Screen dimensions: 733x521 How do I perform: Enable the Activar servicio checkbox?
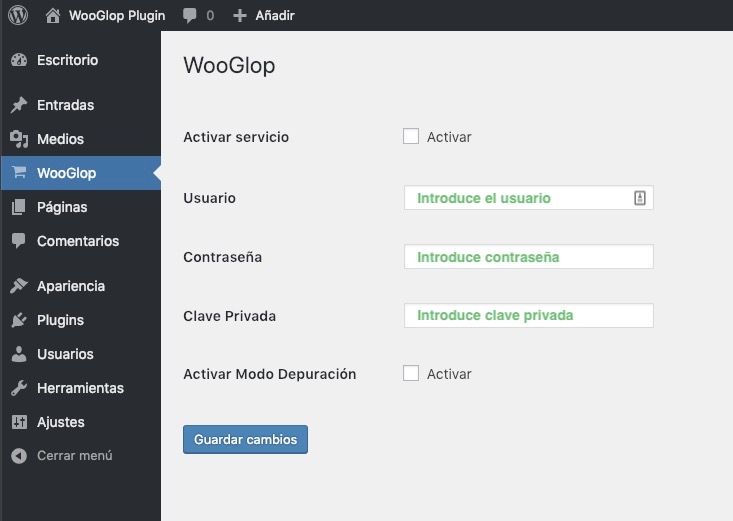411,136
